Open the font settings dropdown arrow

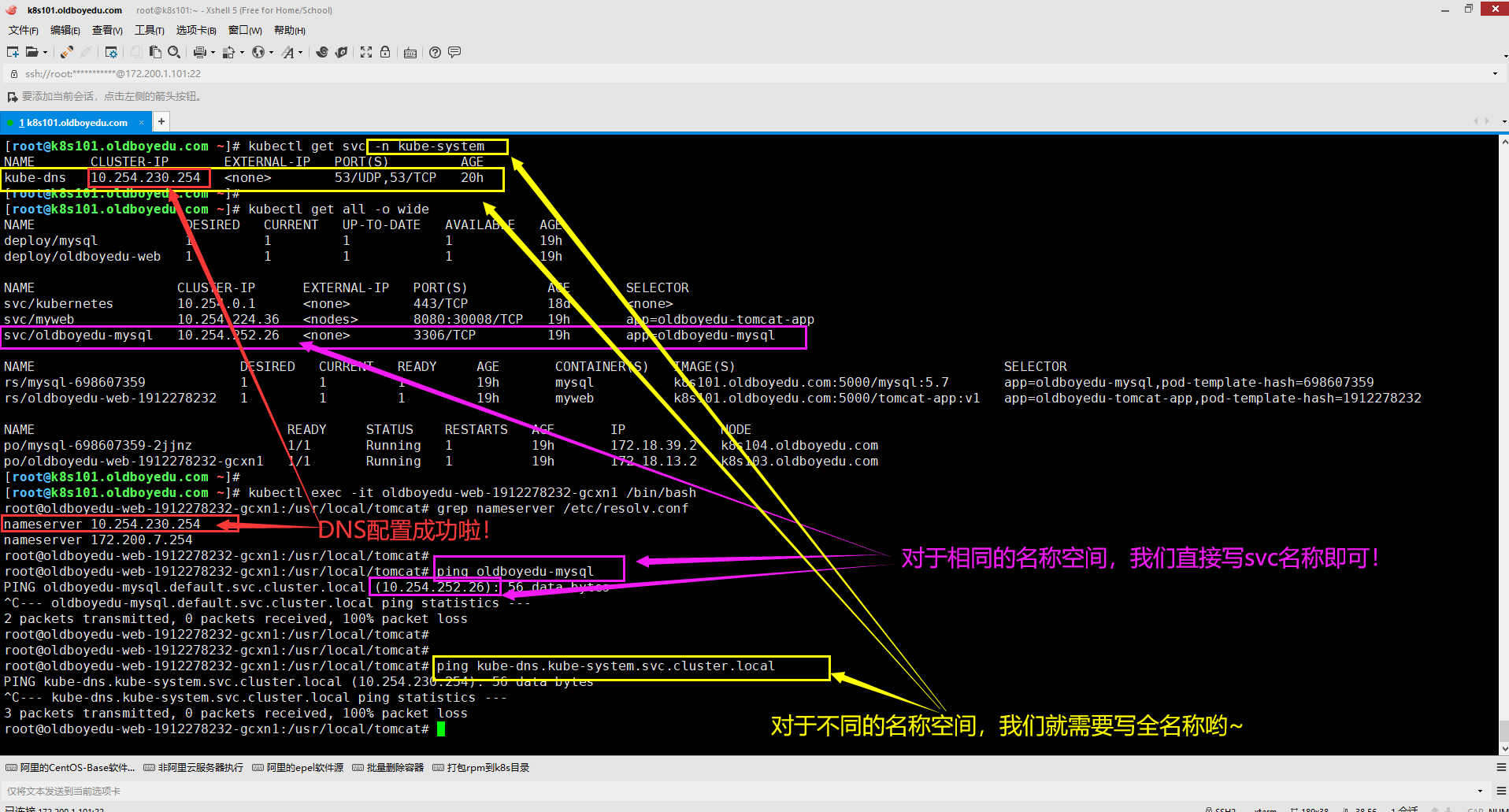click(300, 52)
